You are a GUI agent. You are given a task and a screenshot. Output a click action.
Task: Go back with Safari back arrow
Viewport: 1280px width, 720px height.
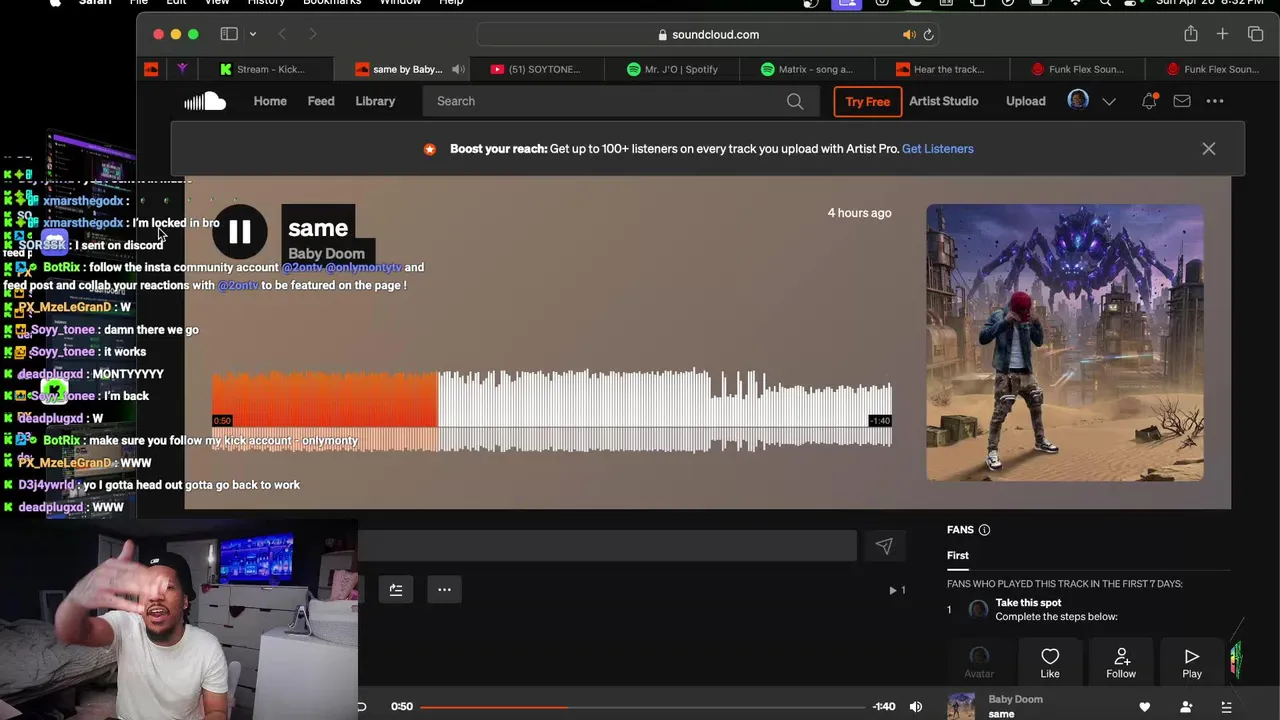(282, 34)
